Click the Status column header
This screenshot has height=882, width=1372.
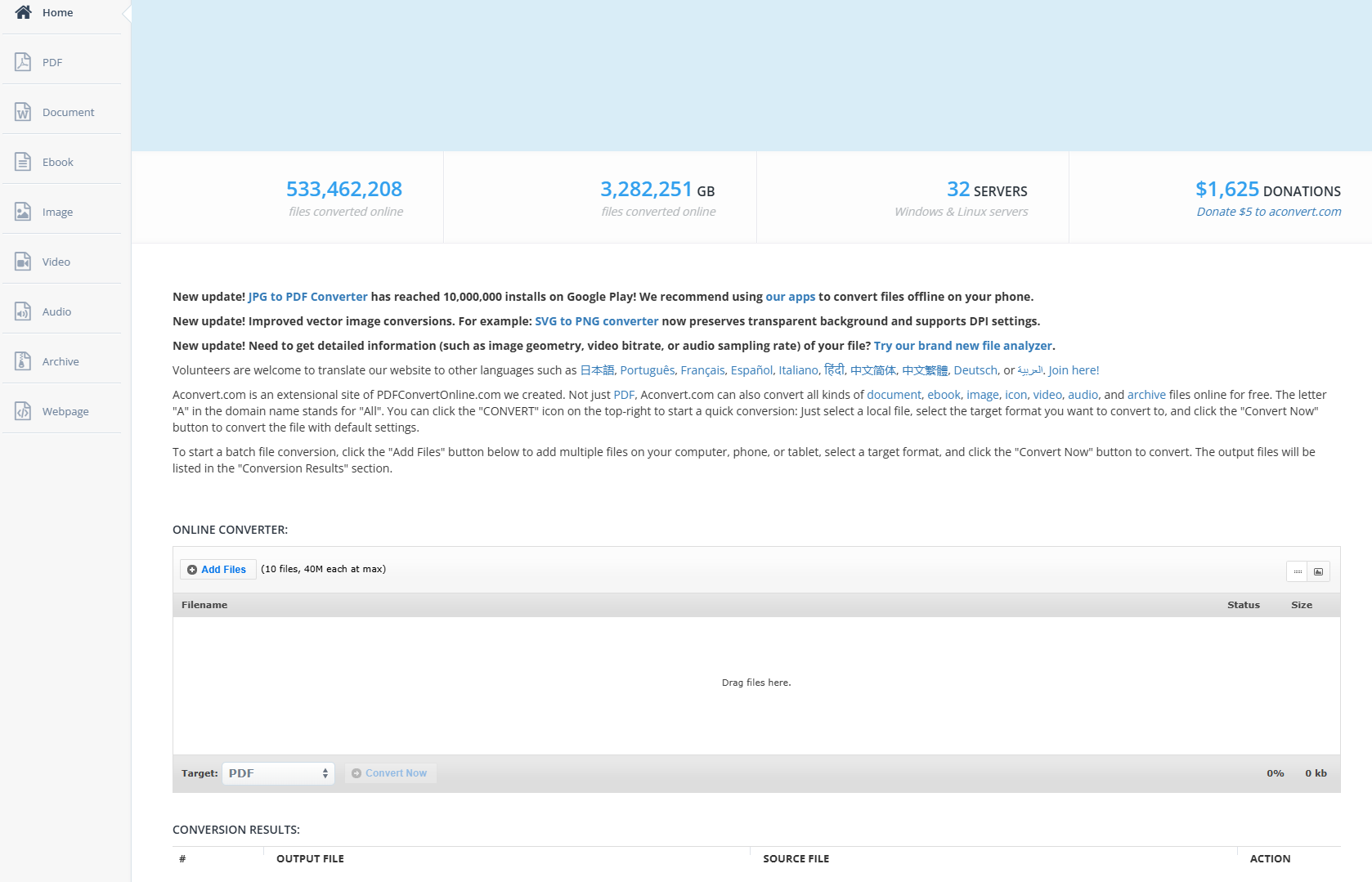[1243, 605]
